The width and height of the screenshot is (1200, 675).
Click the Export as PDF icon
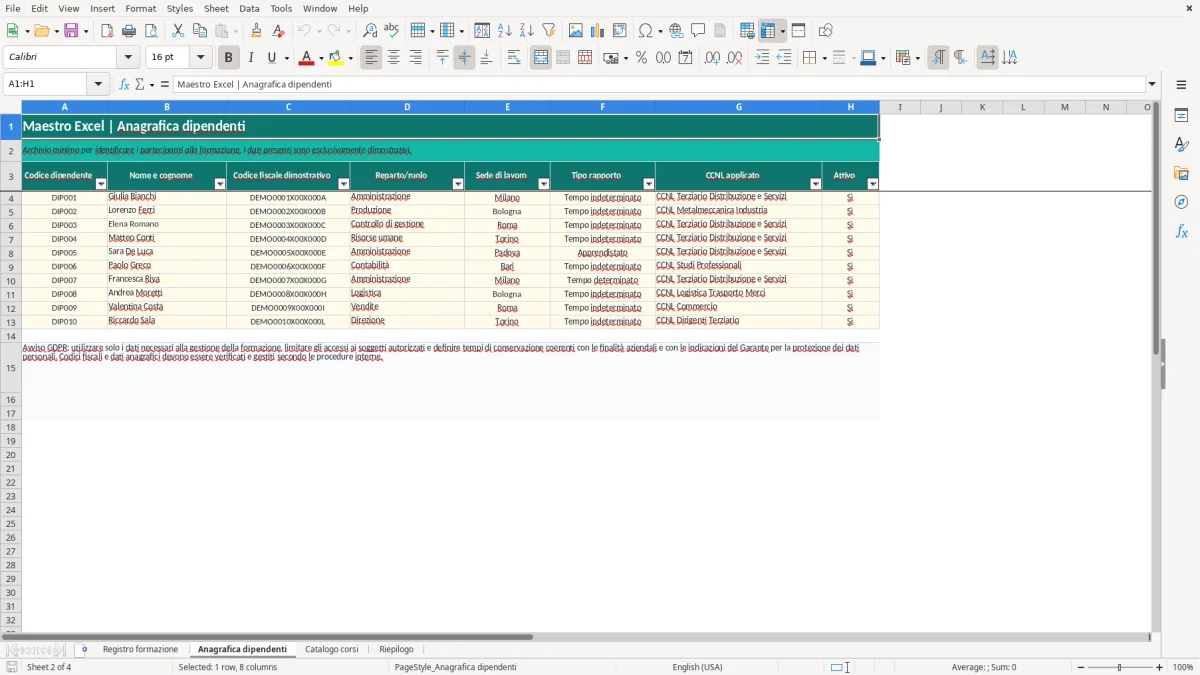(x=107, y=31)
